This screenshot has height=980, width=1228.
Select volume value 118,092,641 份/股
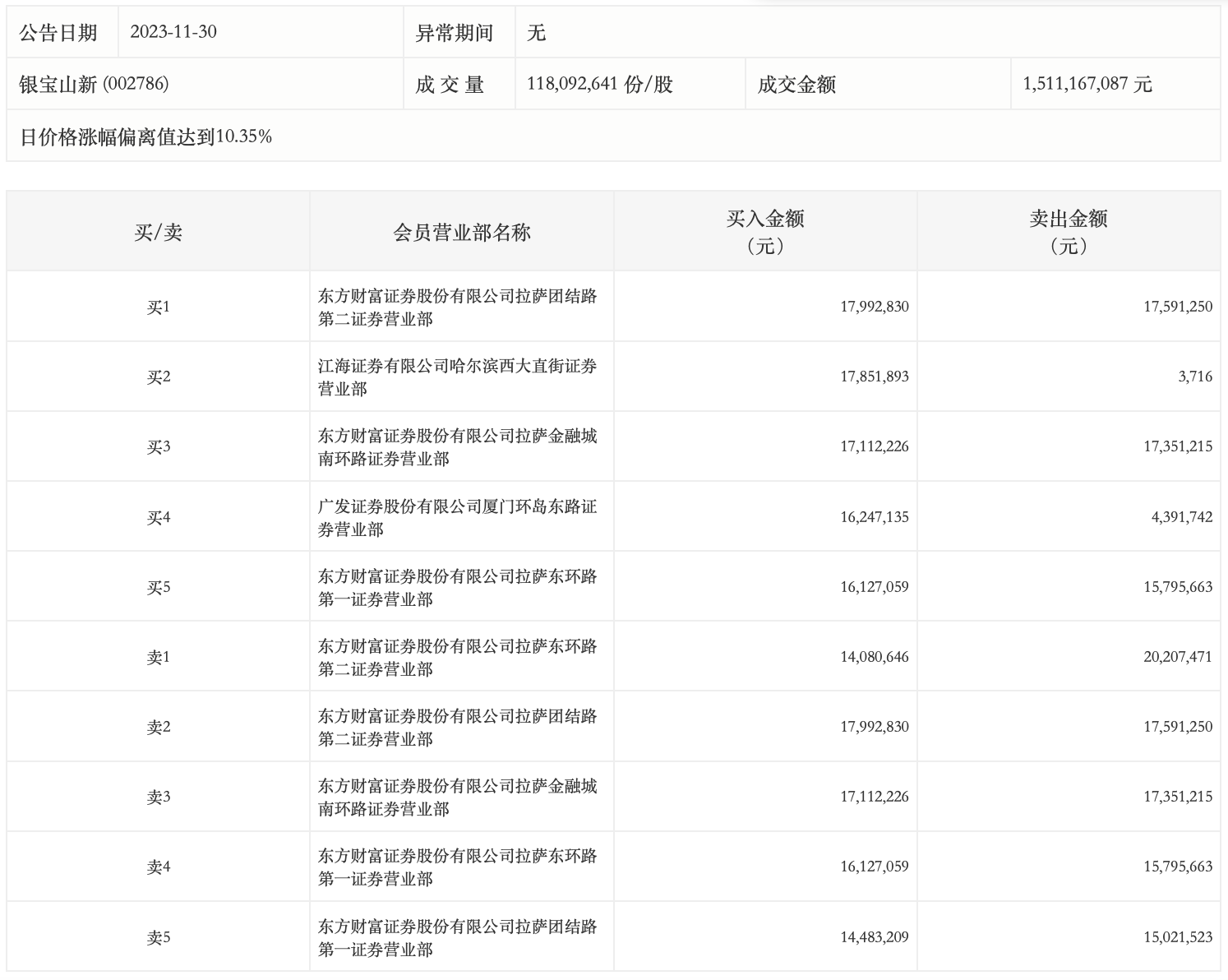[600, 84]
